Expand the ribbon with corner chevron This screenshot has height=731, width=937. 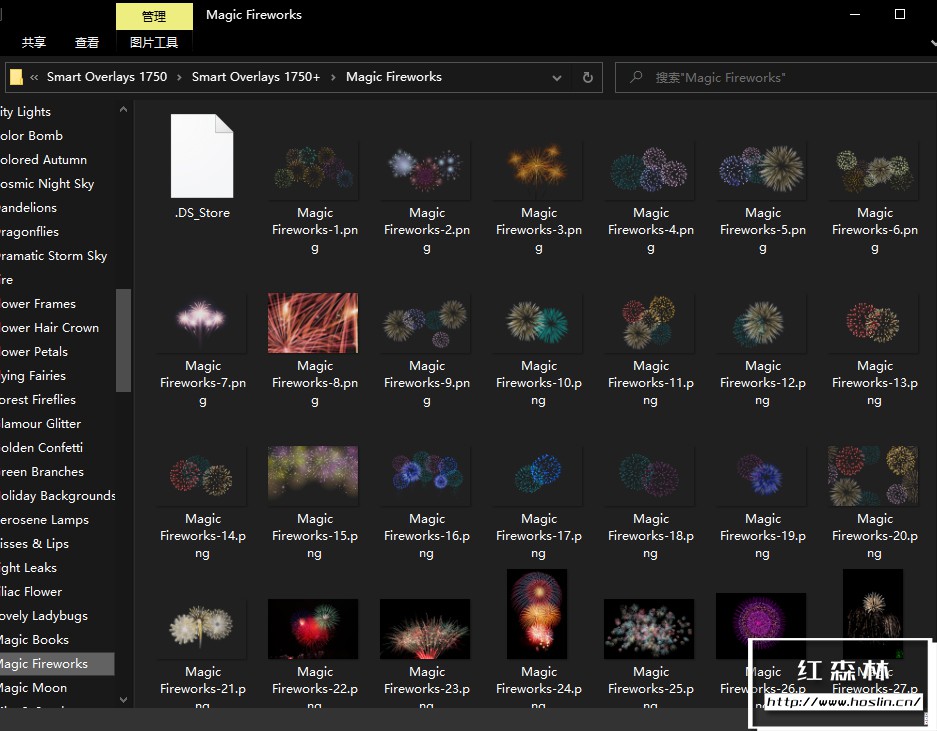[933, 43]
